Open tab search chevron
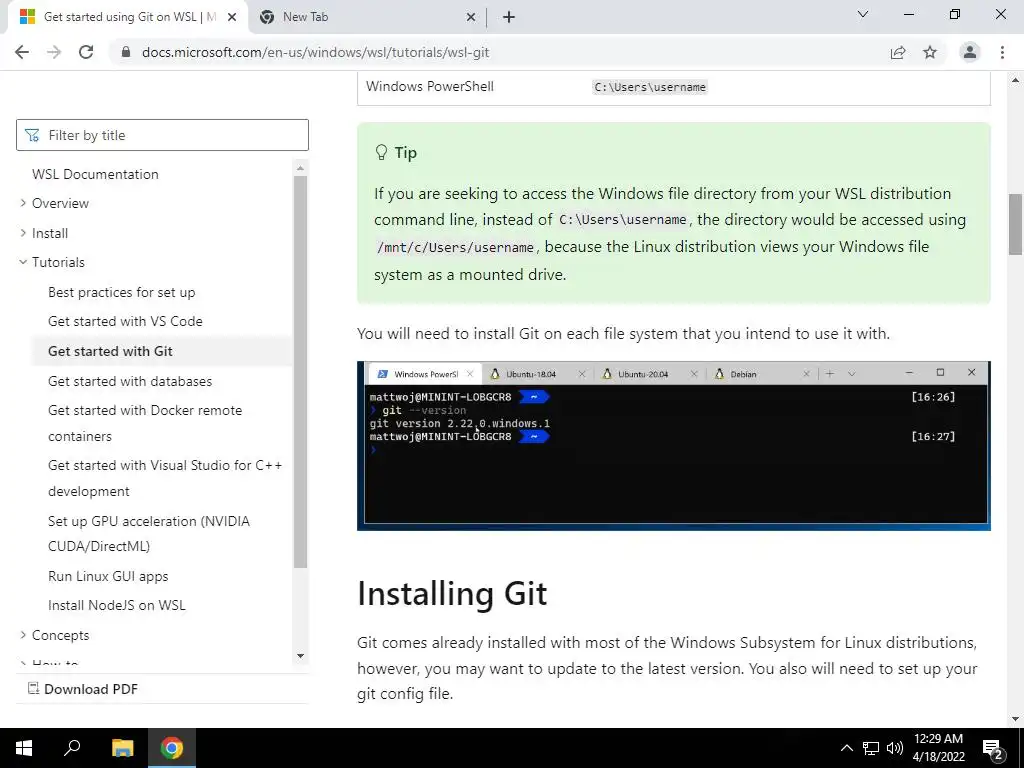 [x=863, y=14]
